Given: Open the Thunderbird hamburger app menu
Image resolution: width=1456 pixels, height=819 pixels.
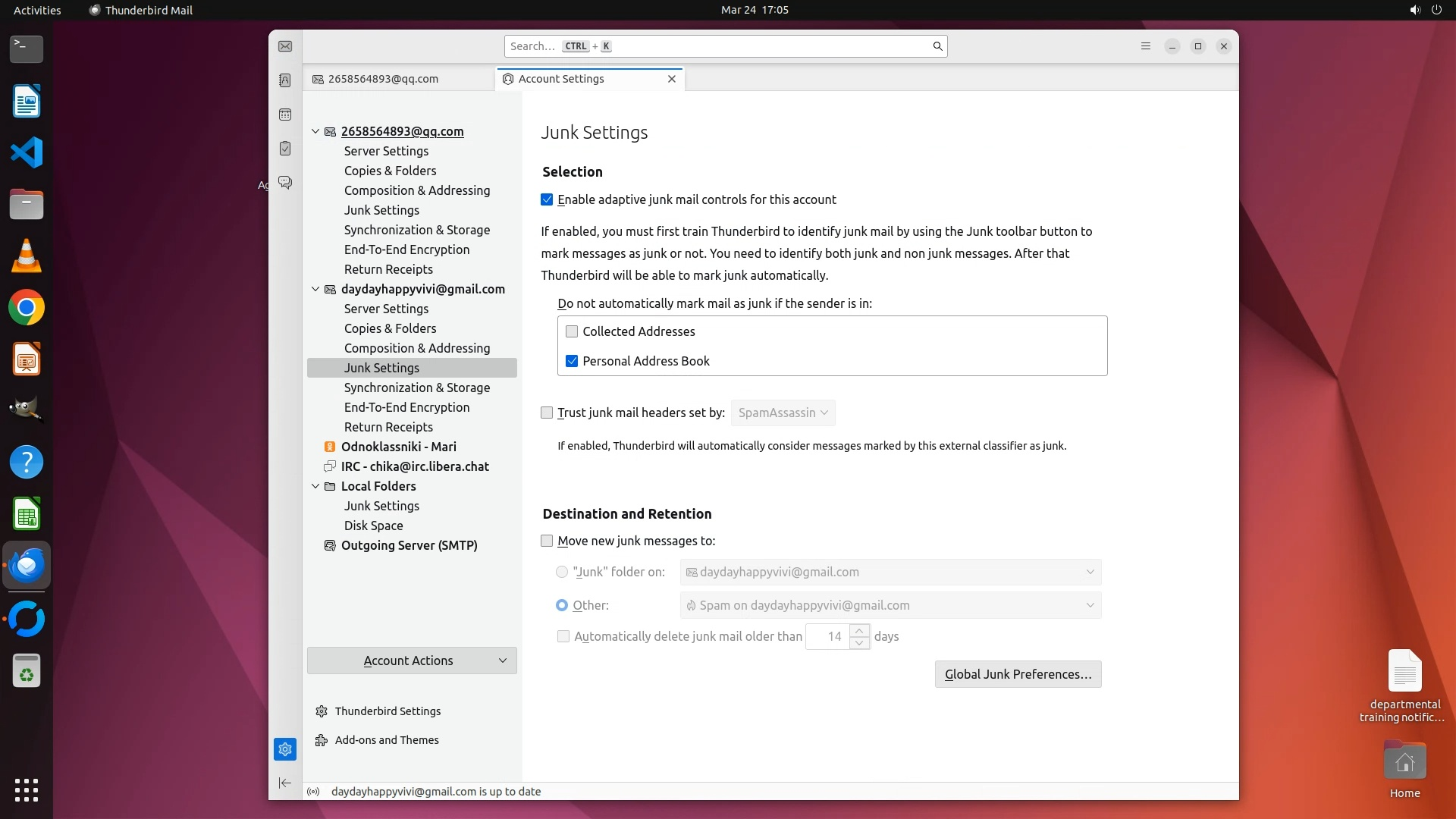Looking at the screenshot, I should 1146,46.
